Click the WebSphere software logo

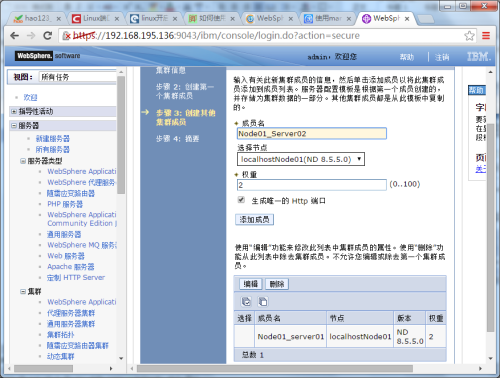(47, 56)
